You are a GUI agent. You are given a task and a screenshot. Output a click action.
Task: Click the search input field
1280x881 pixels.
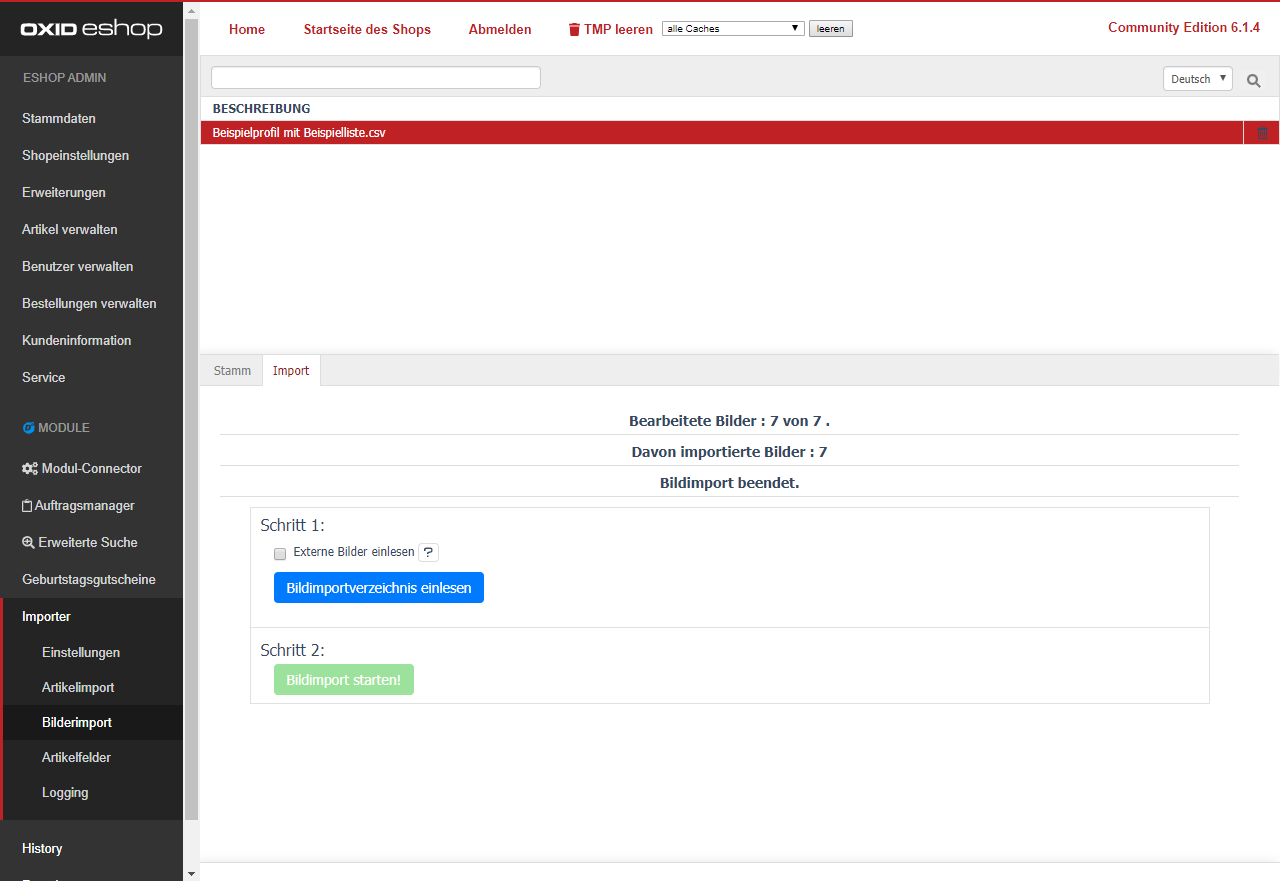click(x=375, y=78)
